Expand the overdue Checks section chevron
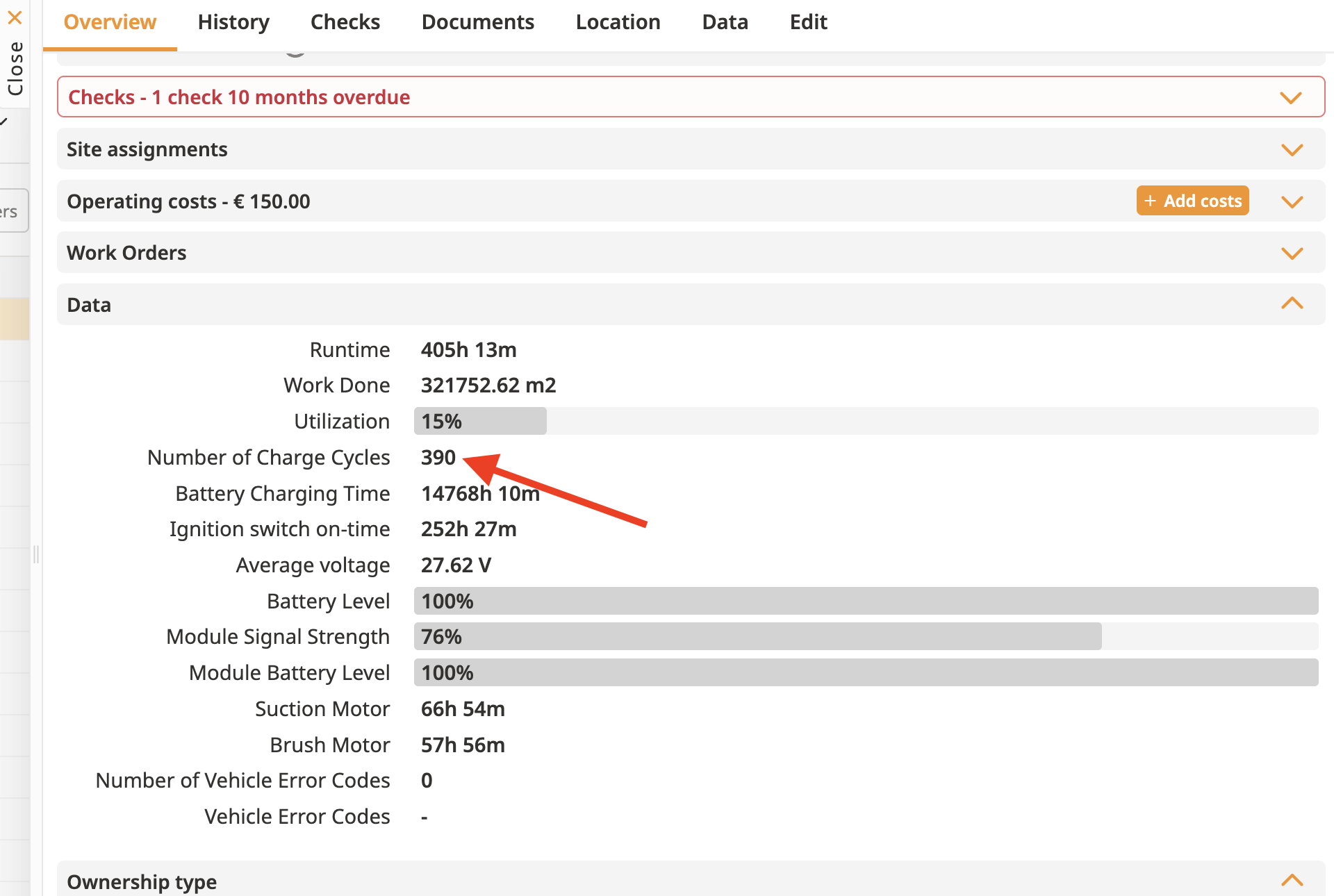This screenshot has width=1334, height=896. 1291,97
